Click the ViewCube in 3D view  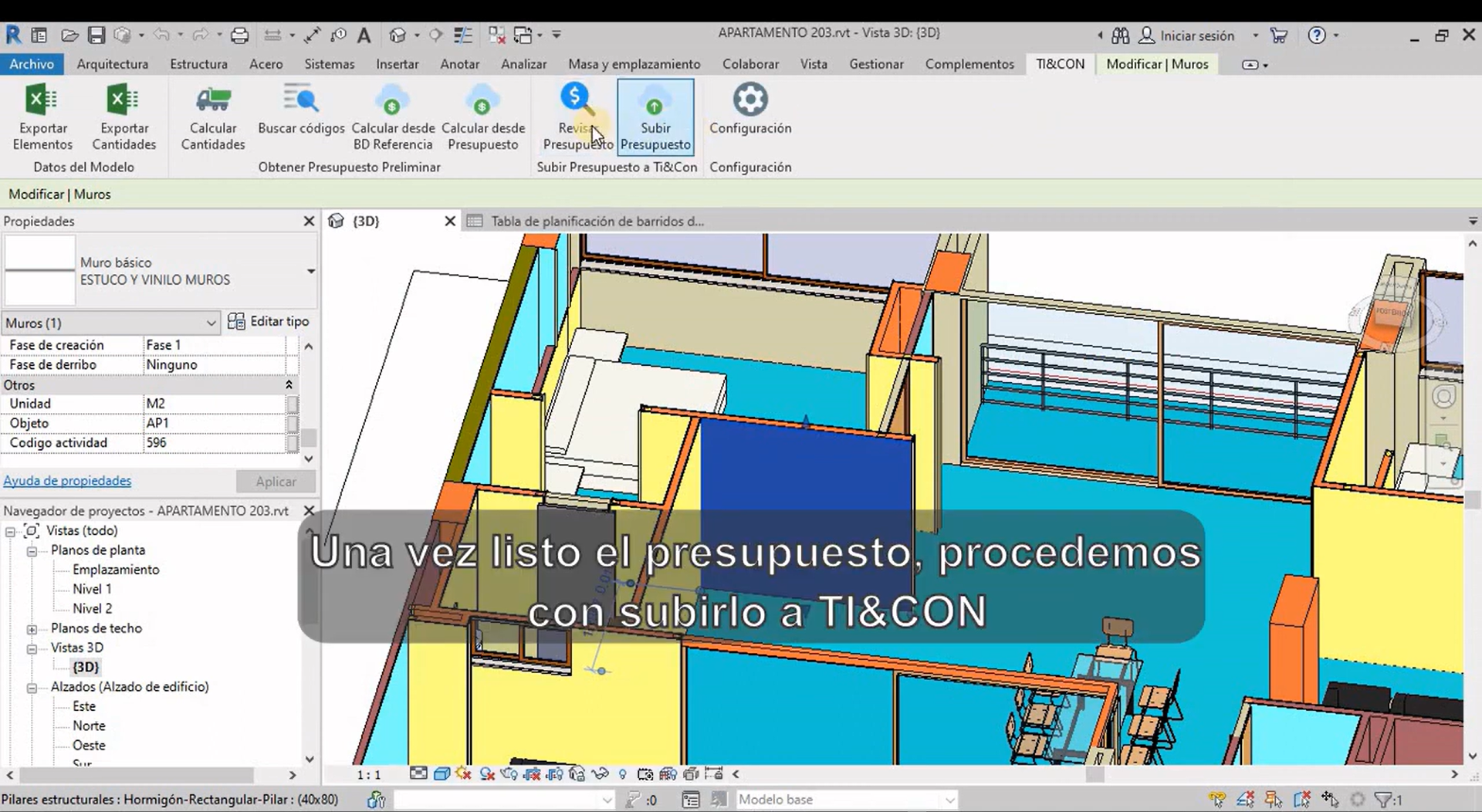(1392, 315)
